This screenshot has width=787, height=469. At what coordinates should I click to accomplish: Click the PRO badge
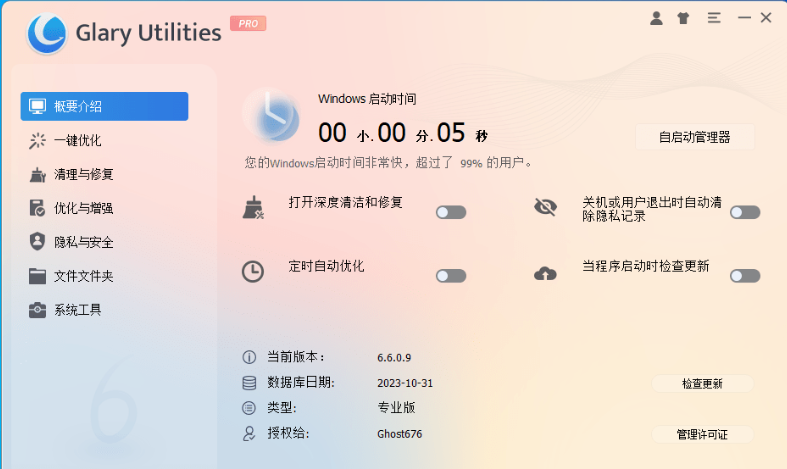click(248, 23)
